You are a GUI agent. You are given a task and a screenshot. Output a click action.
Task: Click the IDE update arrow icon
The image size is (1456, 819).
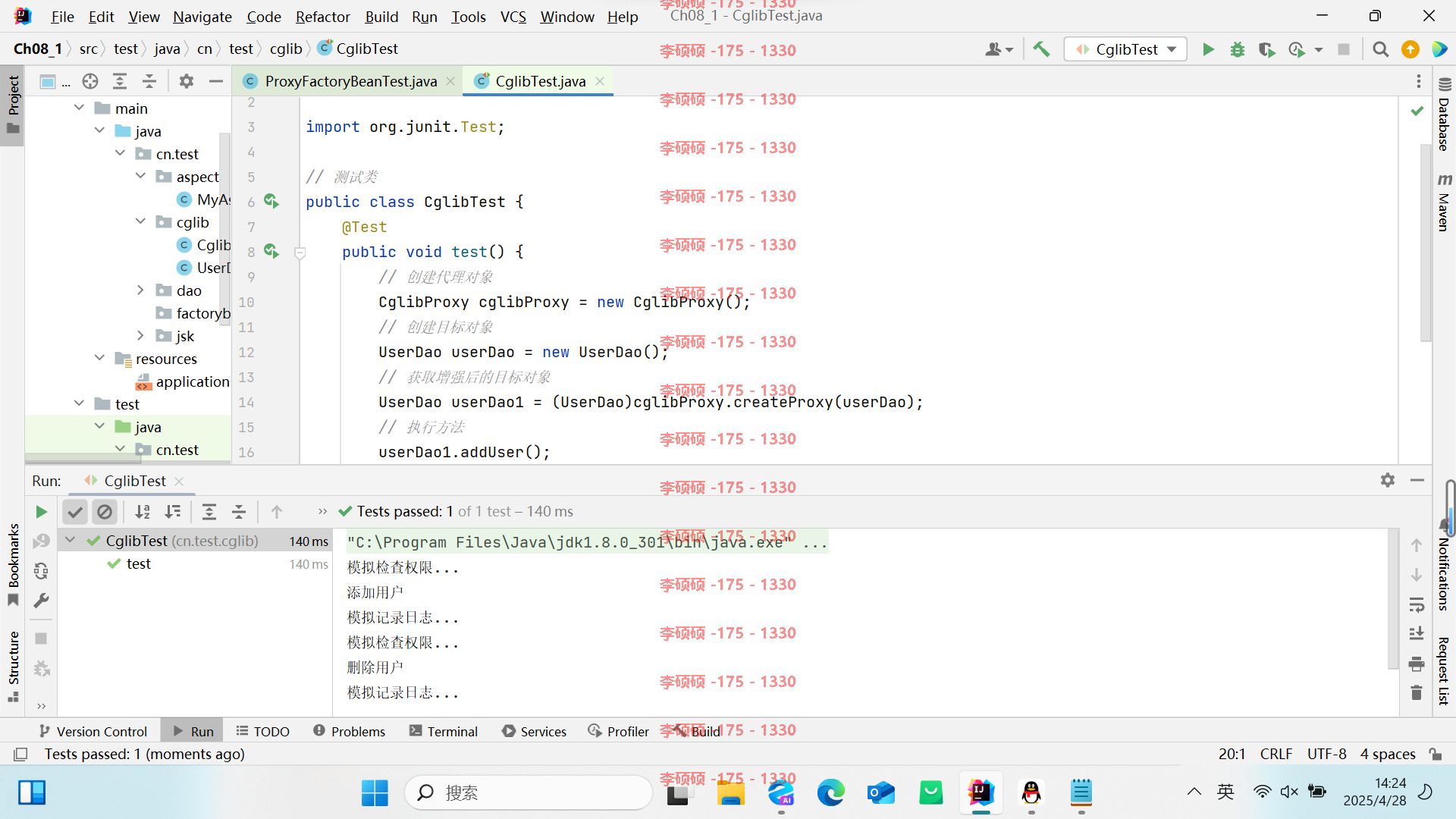pyautogui.click(x=1410, y=49)
